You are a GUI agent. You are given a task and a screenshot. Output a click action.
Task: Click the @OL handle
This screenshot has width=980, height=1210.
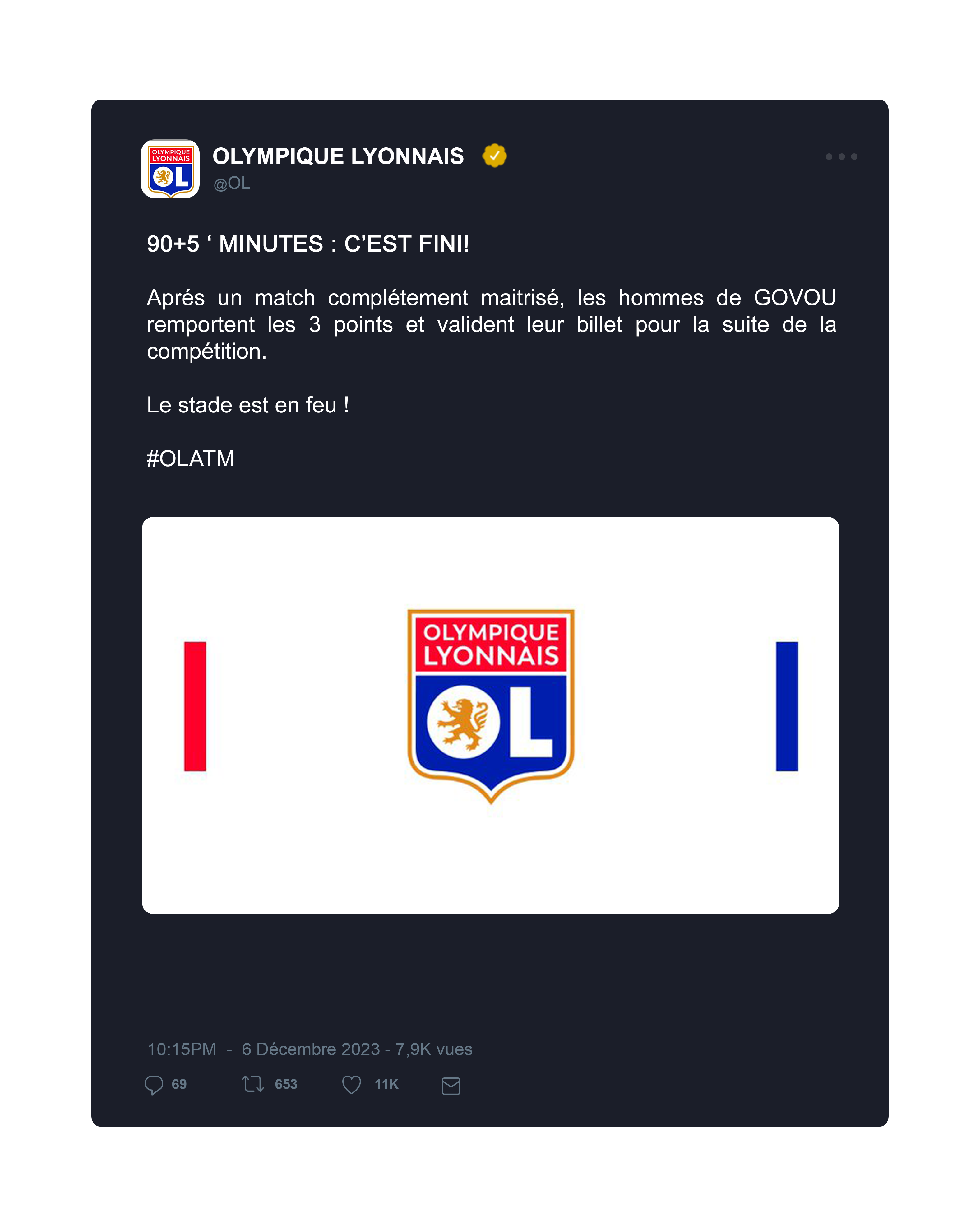(231, 184)
